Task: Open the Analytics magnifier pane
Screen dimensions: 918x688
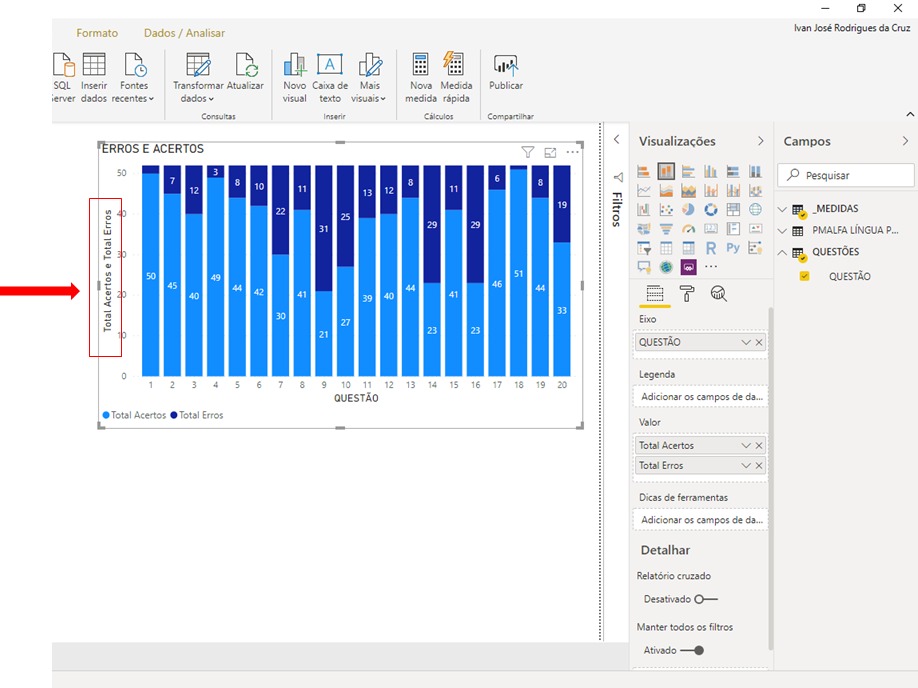Action: click(718, 293)
